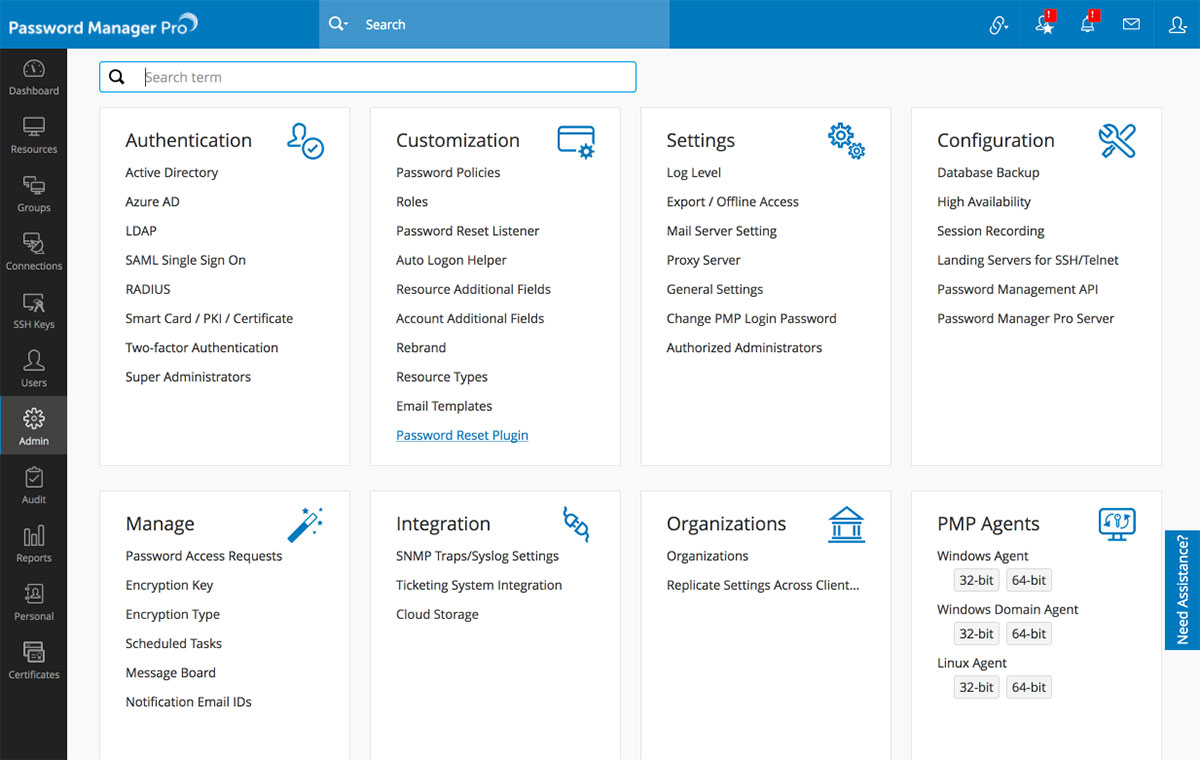The image size is (1200, 760).
Task: Open the Dashboard sidebar icon
Action: [34, 77]
